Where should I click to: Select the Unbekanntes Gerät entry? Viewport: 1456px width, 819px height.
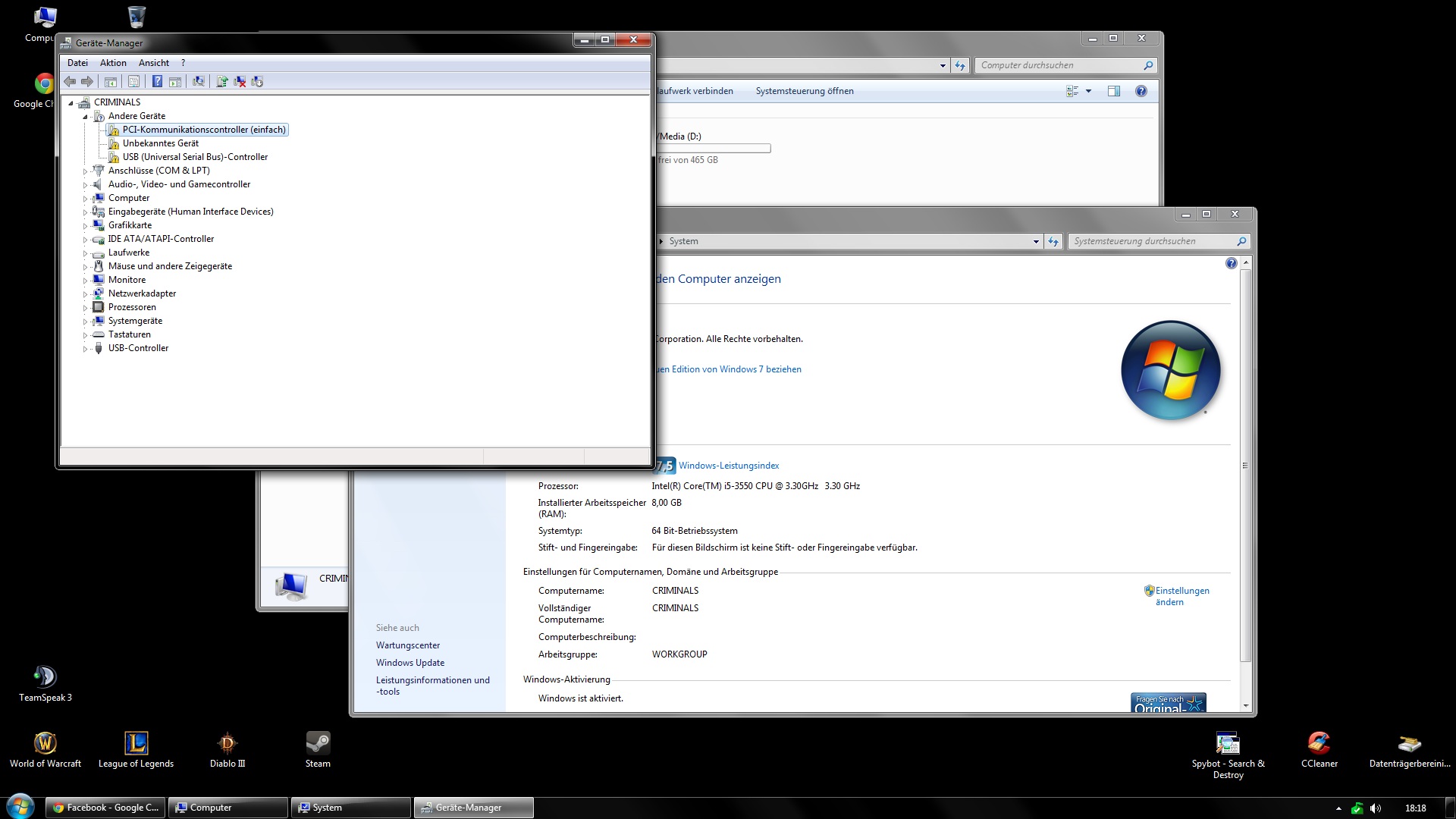[160, 143]
